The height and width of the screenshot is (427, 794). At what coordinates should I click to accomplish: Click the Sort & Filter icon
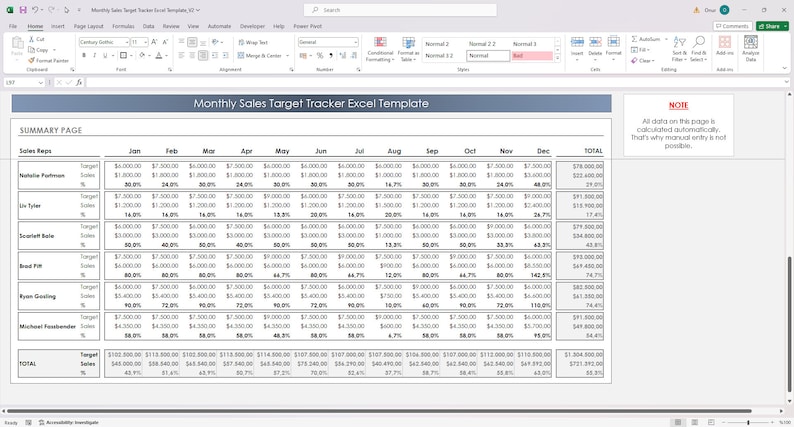click(x=680, y=42)
